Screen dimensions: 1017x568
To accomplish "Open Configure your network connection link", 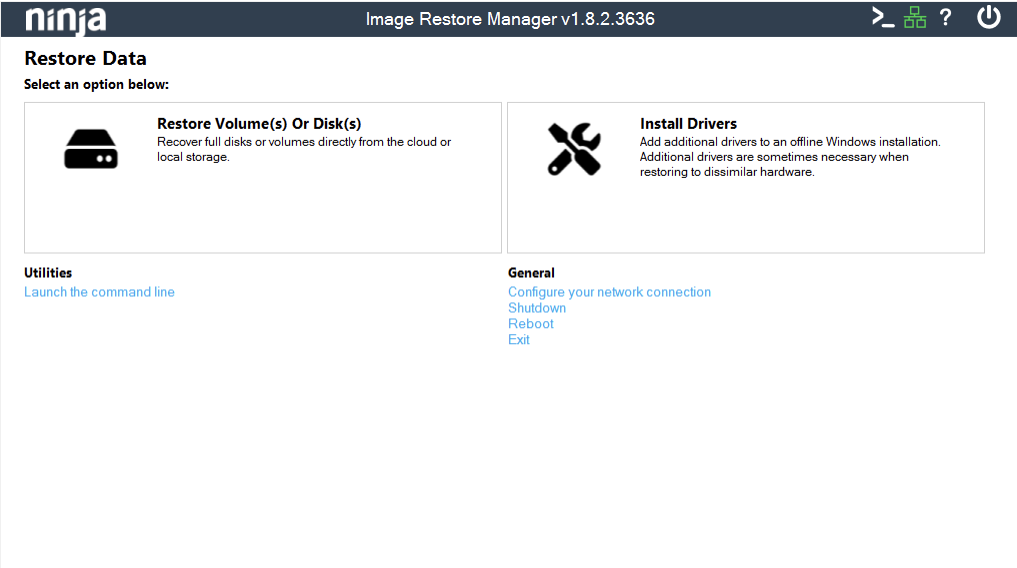I will click(609, 292).
